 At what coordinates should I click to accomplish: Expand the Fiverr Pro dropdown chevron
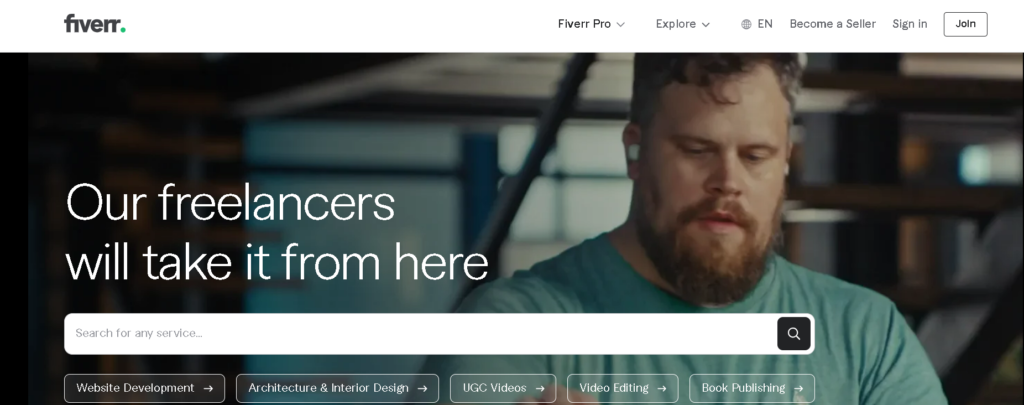tap(620, 25)
